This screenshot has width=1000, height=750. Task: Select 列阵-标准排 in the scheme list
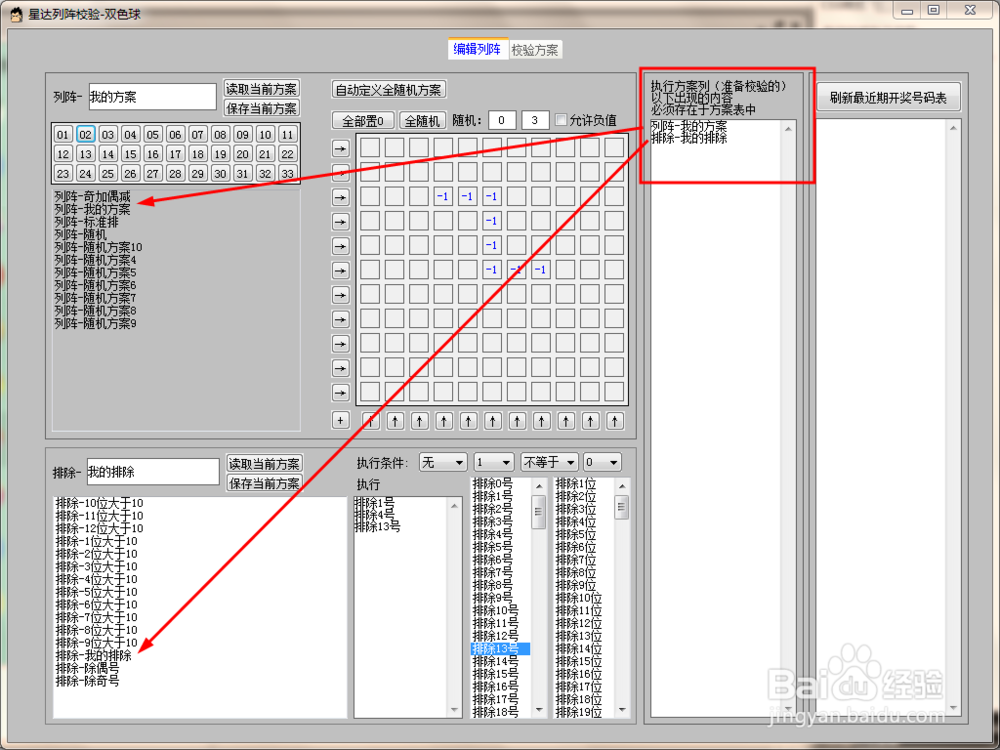click(x=86, y=222)
